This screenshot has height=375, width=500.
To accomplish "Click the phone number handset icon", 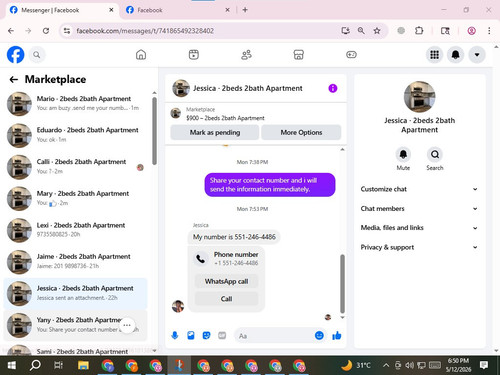I will click(201, 259).
